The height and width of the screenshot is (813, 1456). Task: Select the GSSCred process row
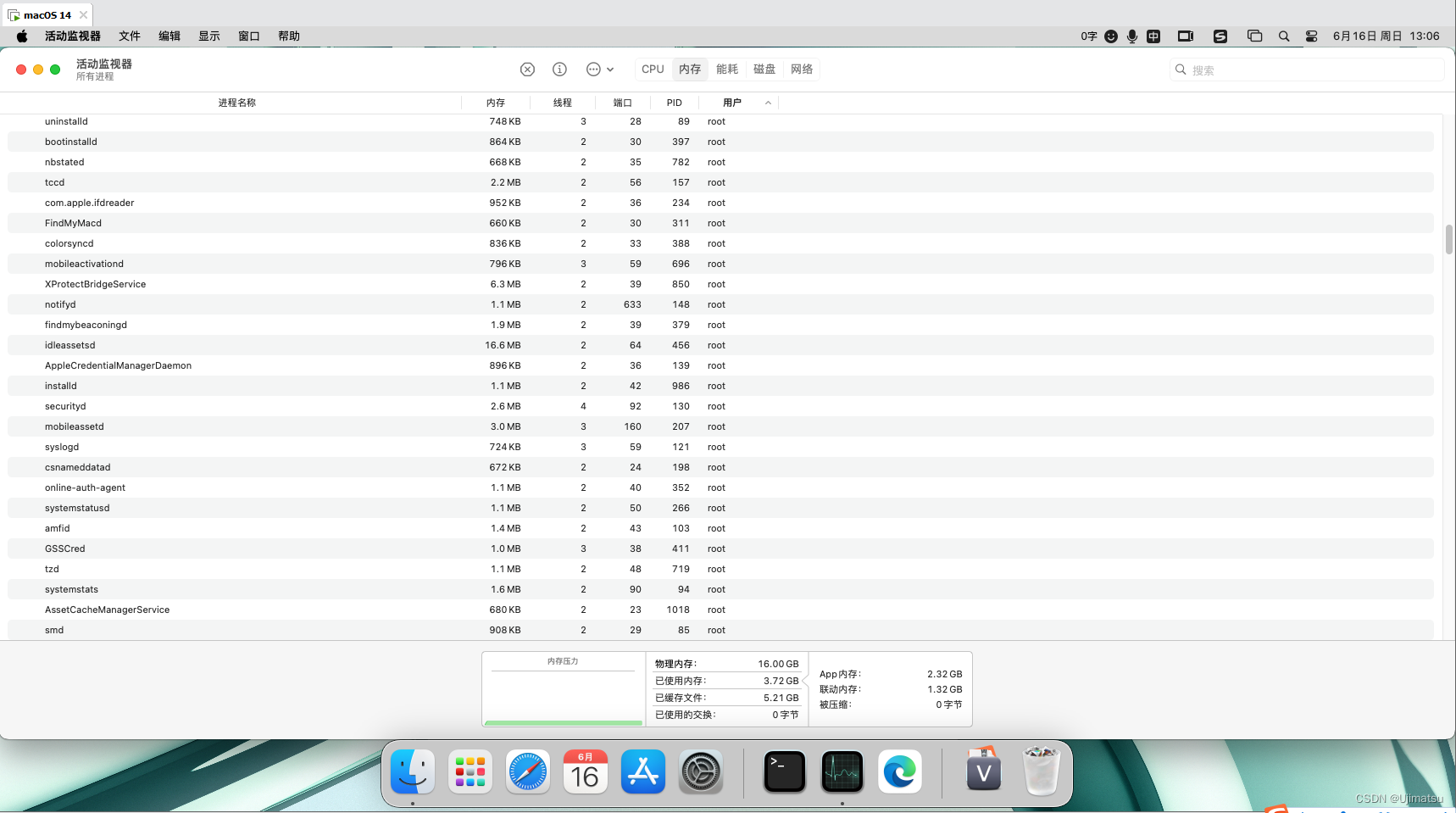click(720, 548)
